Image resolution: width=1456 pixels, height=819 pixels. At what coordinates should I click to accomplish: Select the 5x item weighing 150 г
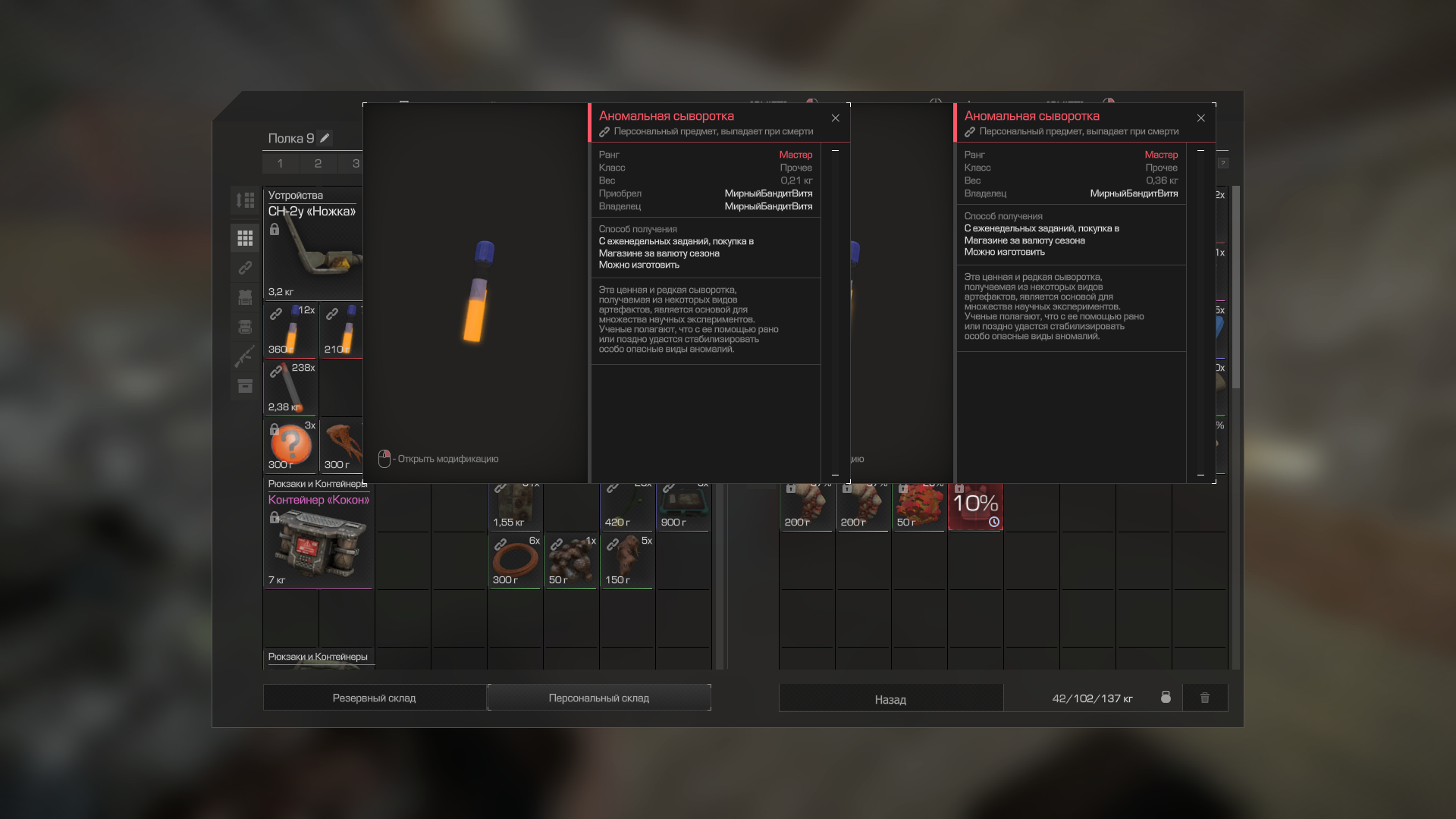[627, 560]
